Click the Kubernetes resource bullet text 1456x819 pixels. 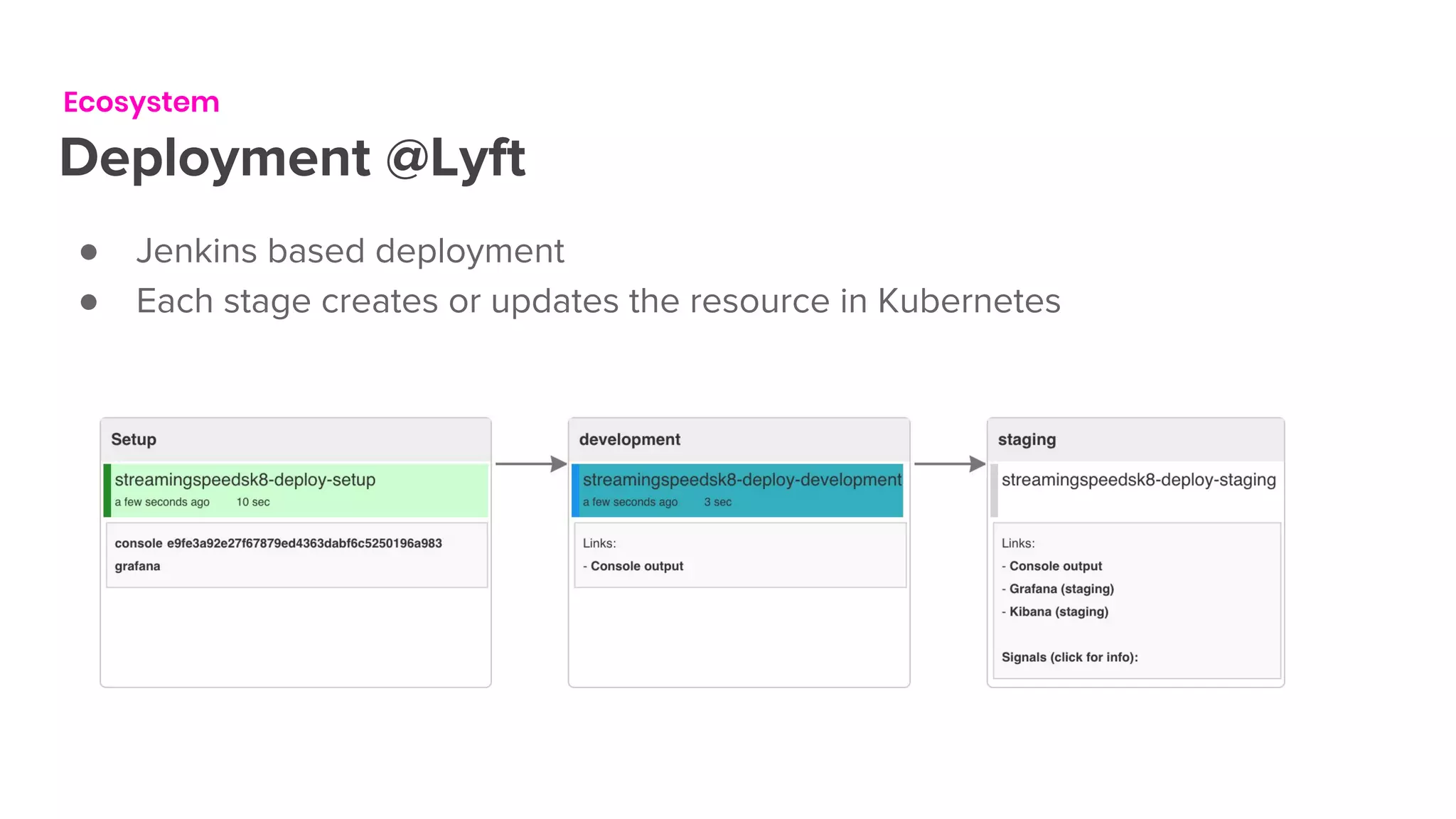point(598,301)
